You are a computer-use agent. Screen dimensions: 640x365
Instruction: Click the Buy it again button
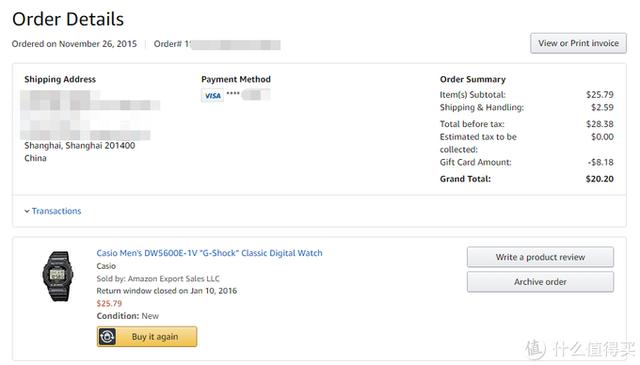(147, 336)
